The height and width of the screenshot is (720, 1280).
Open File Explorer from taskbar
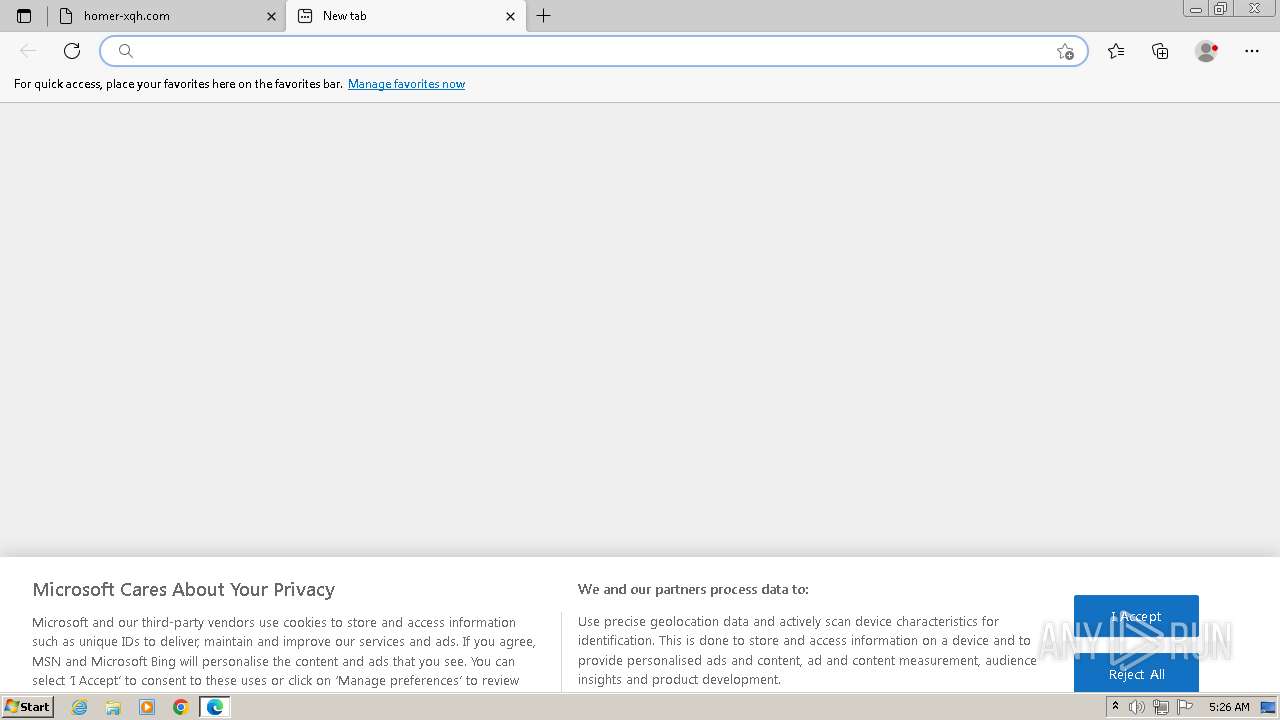tap(113, 707)
